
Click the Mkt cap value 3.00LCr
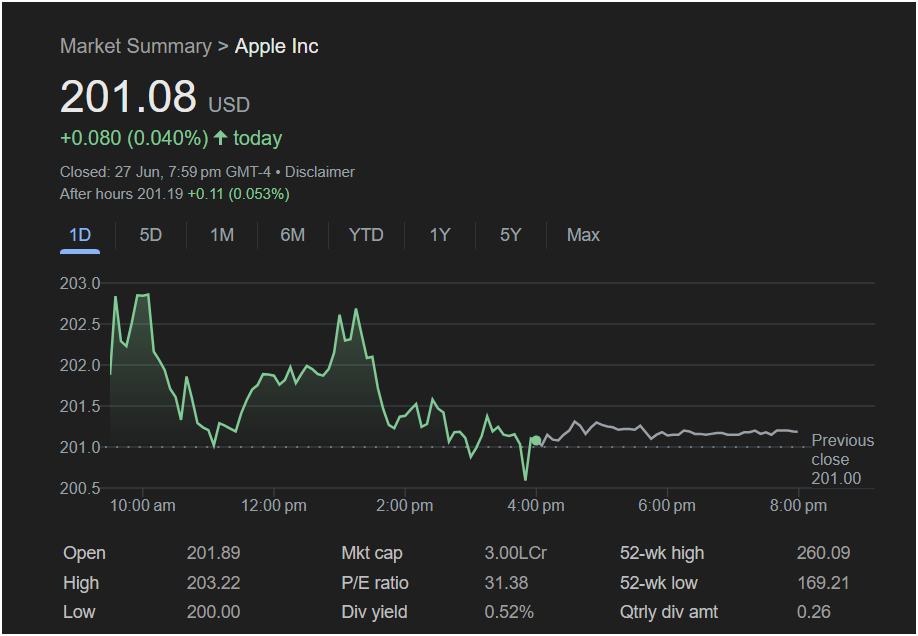tap(516, 553)
